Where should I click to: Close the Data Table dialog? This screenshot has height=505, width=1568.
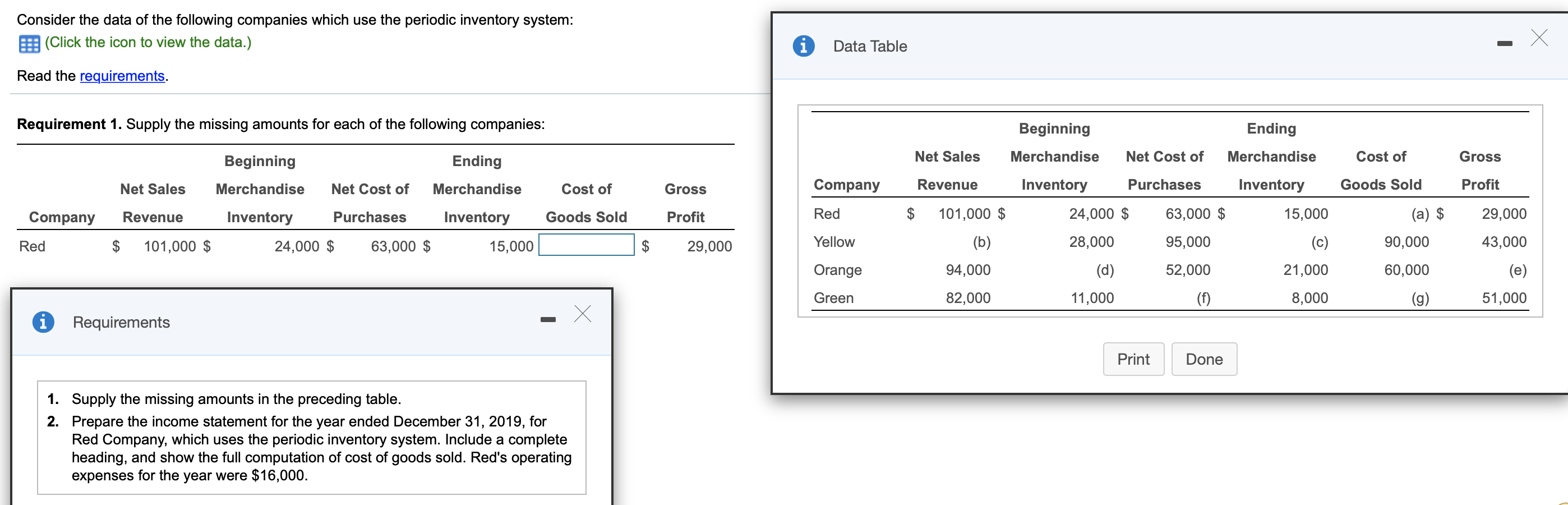click(1539, 38)
